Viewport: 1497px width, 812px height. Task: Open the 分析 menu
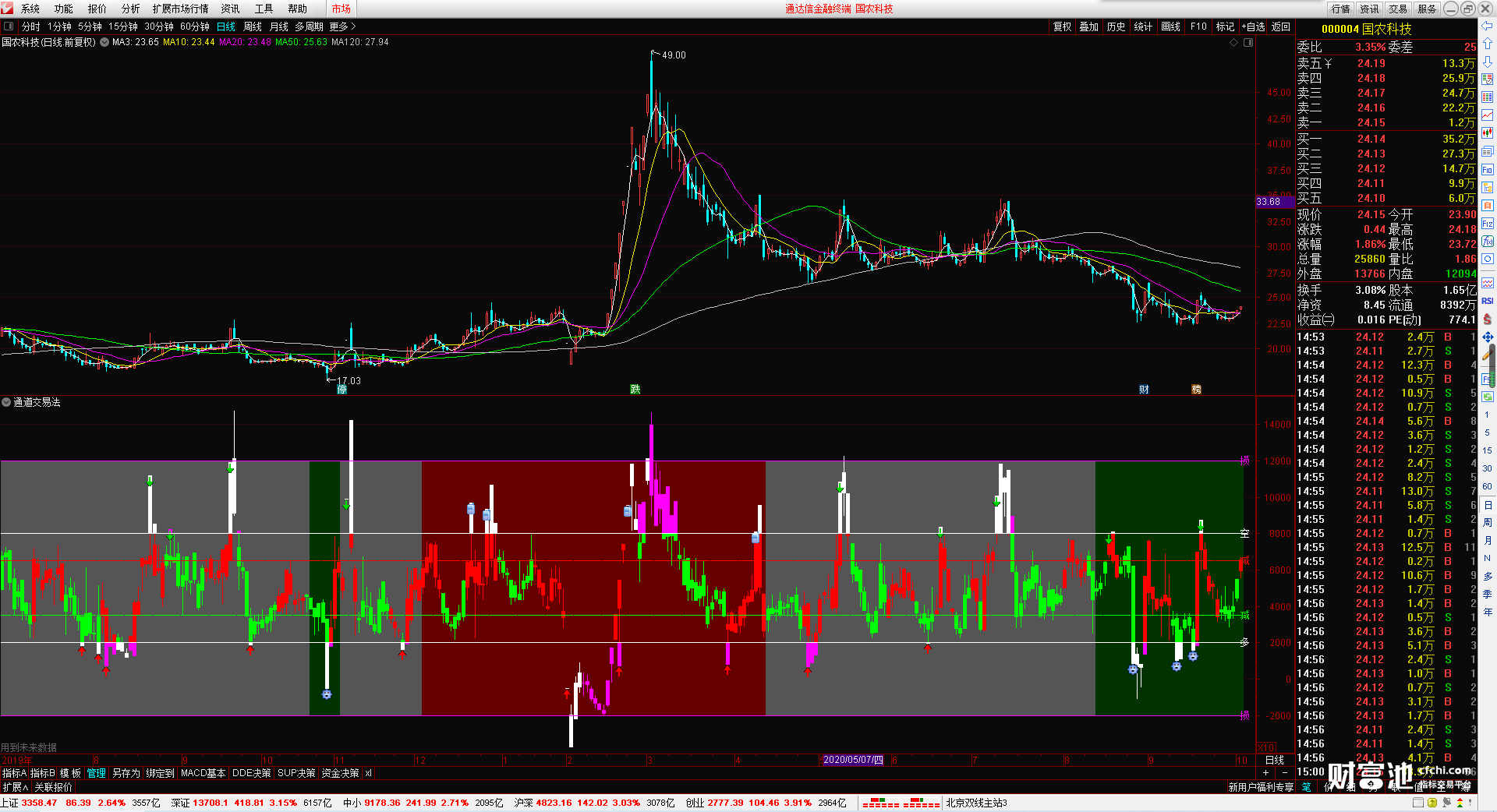[x=131, y=9]
